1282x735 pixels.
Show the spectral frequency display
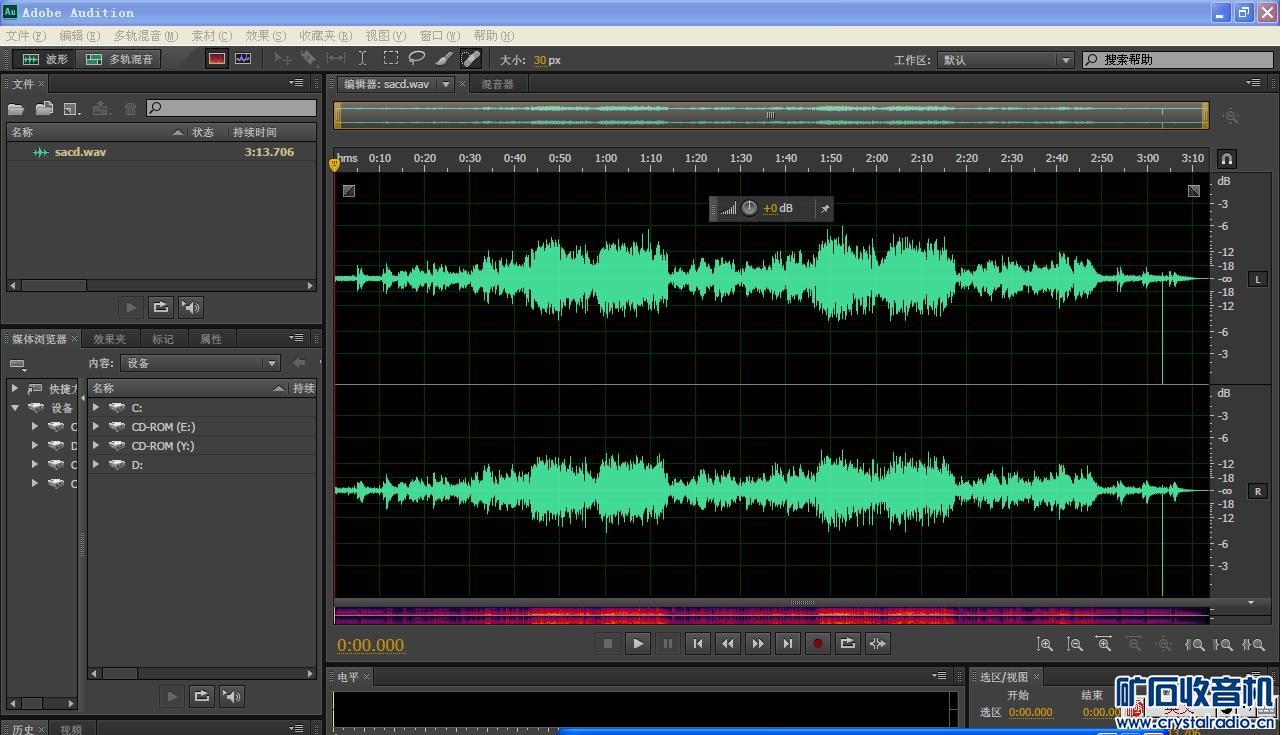click(217, 60)
